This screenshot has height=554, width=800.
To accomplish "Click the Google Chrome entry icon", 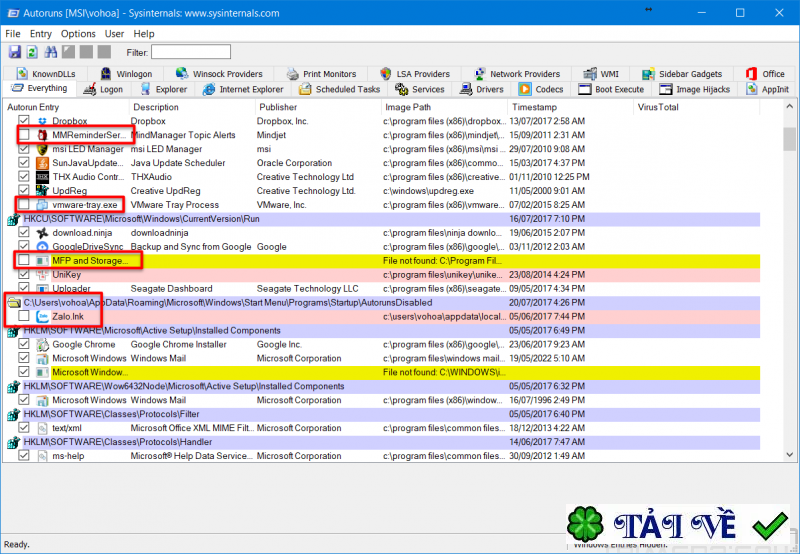I will coord(43,344).
